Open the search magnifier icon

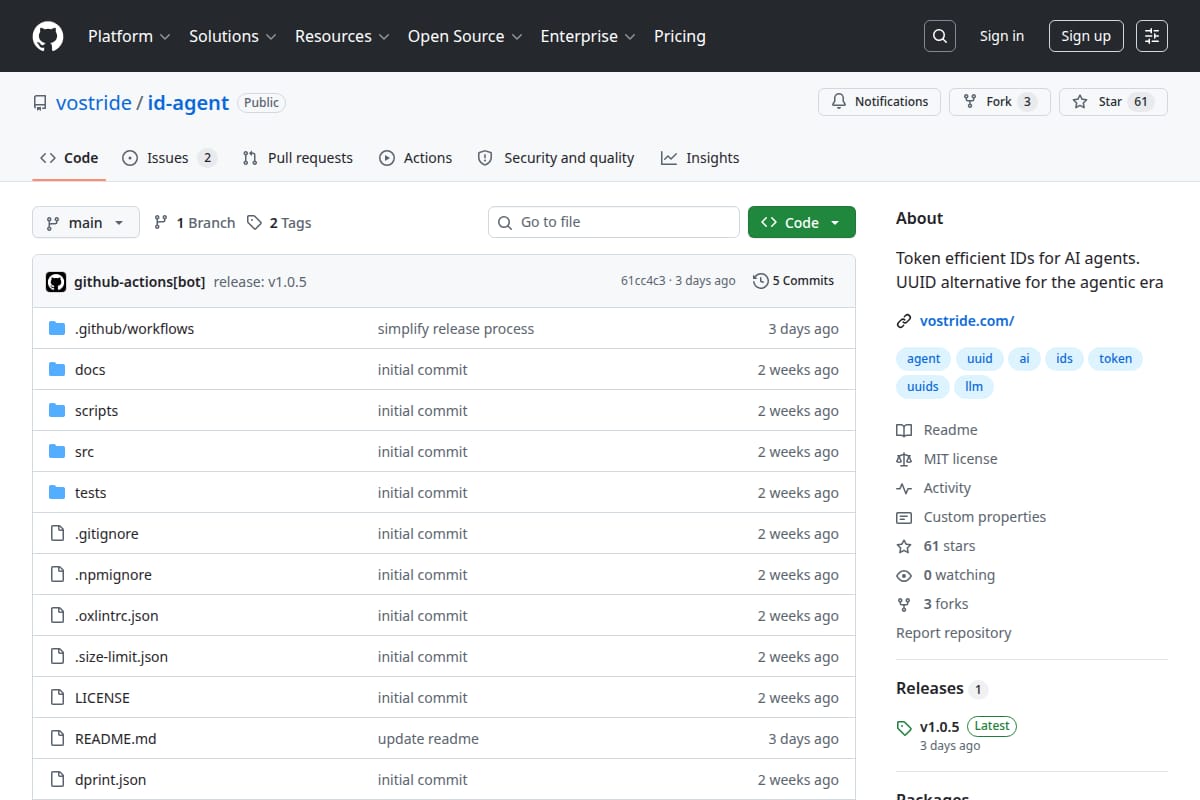click(x=939, y=36)
